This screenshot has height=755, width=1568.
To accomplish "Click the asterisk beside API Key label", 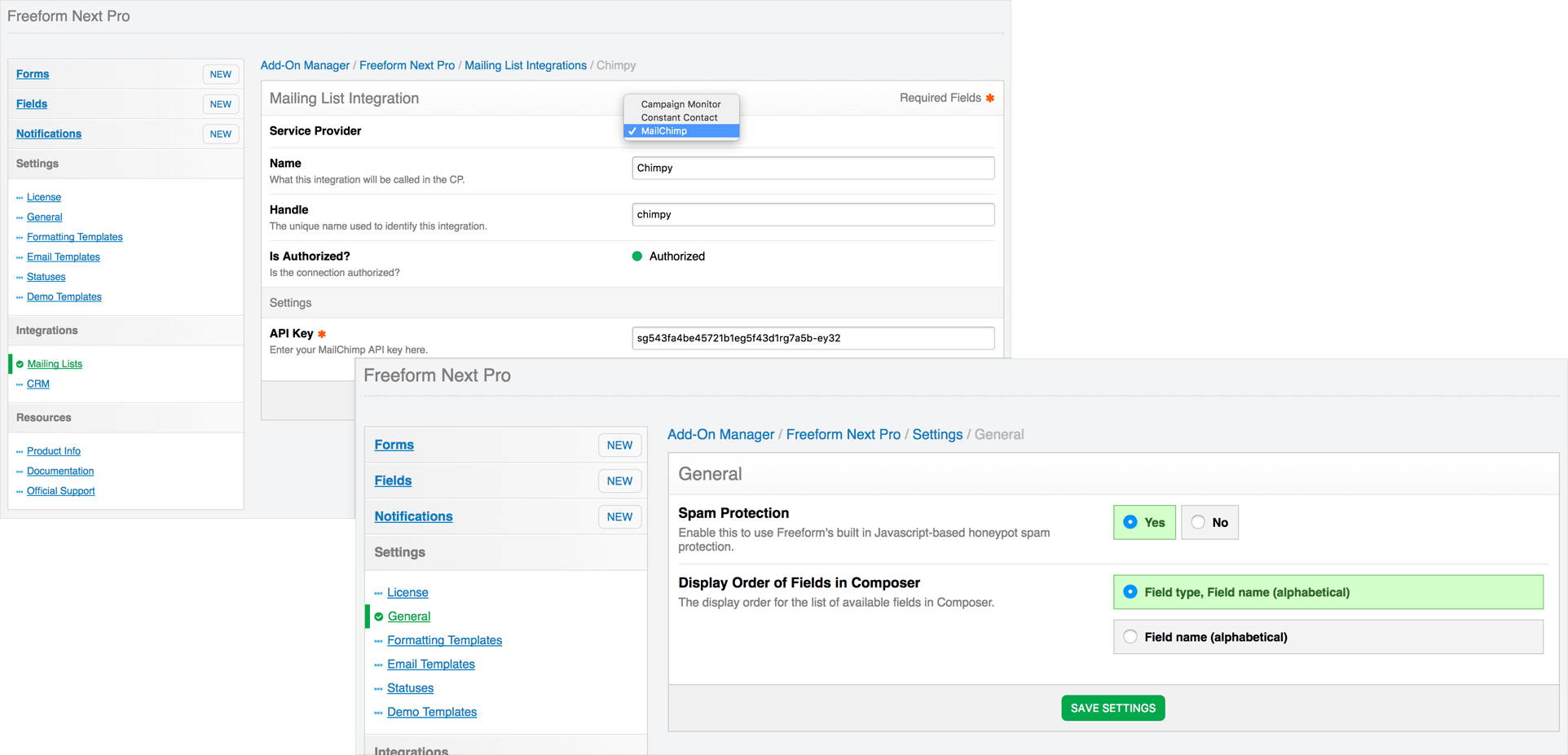I will (322, 334).
